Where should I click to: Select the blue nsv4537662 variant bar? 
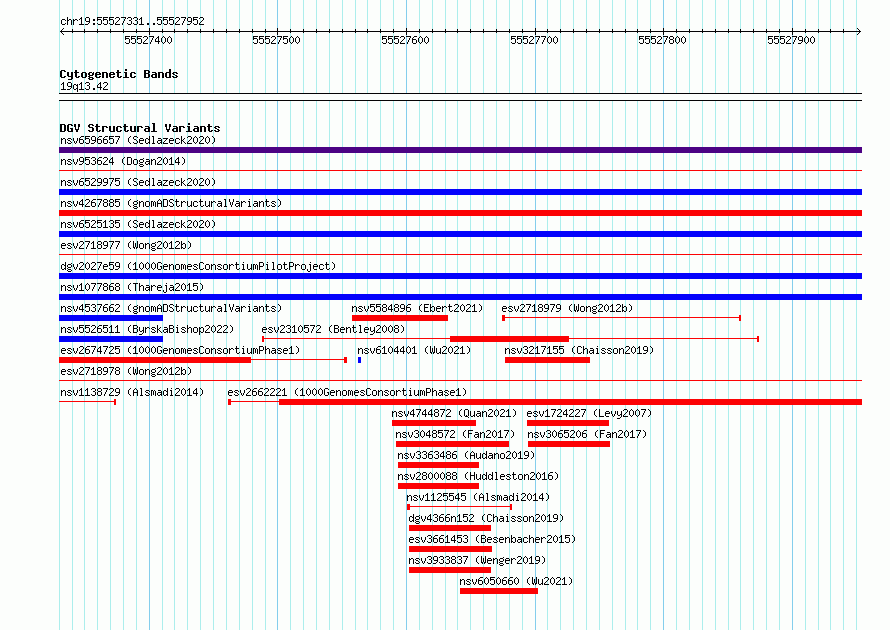(111, 318)
